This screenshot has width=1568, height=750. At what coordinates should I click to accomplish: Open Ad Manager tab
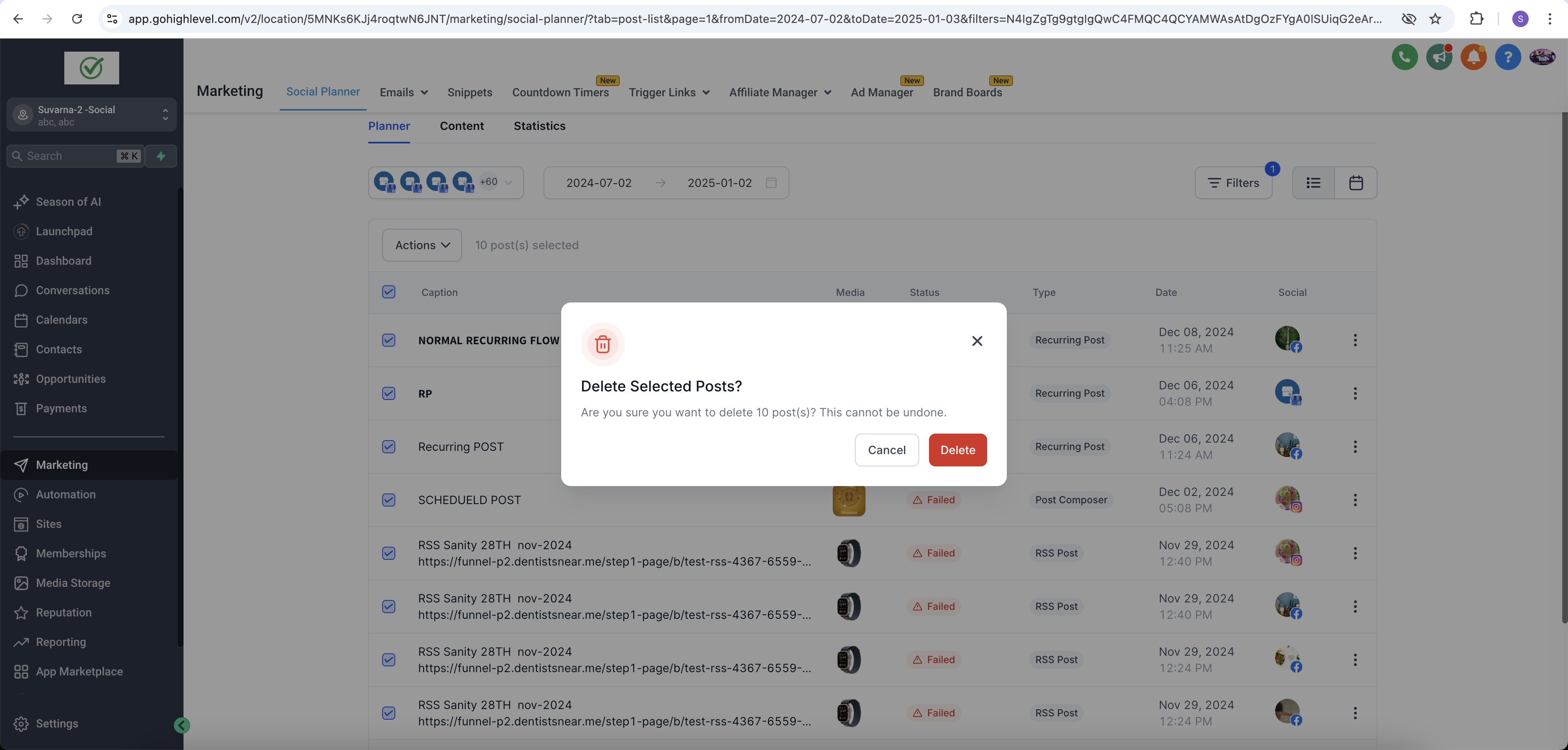click(881, 93)
